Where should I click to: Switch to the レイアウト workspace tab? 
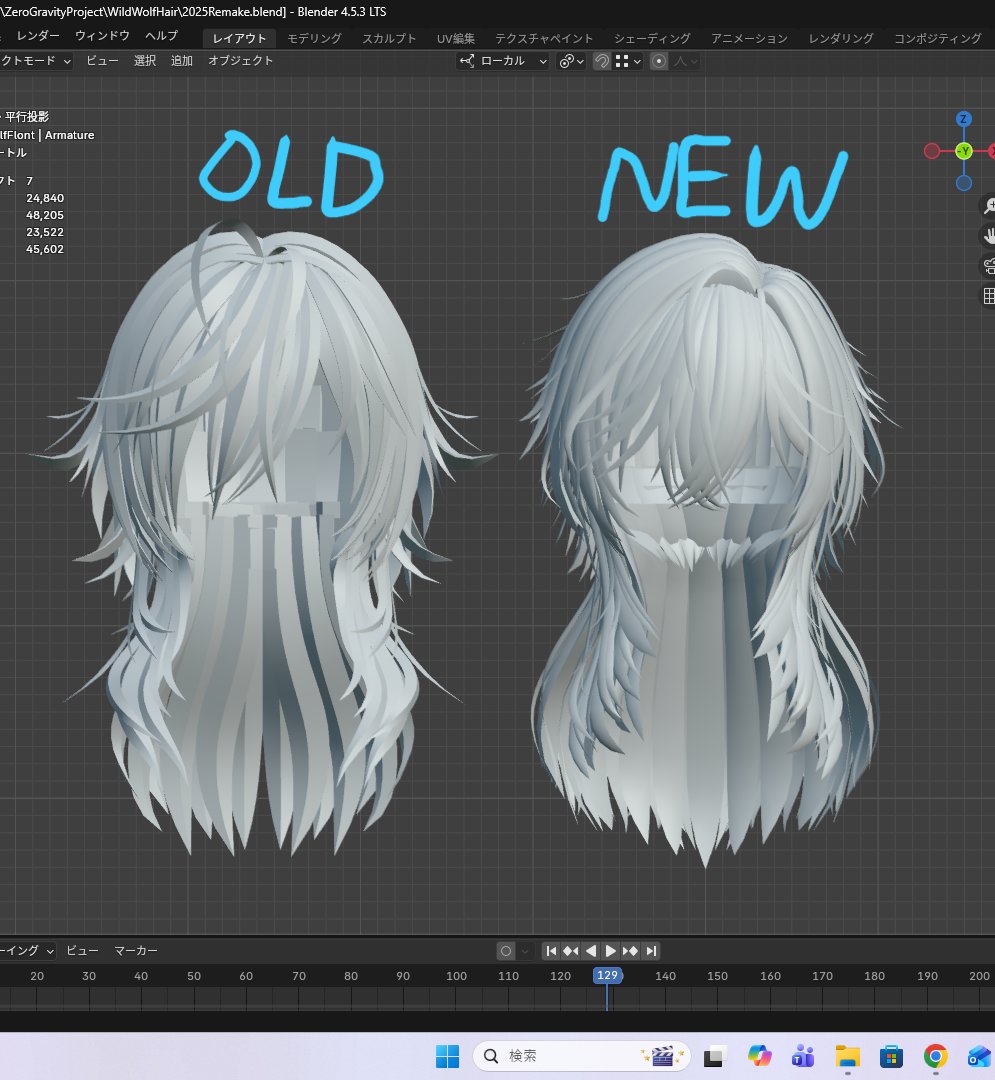coord(239,39)
